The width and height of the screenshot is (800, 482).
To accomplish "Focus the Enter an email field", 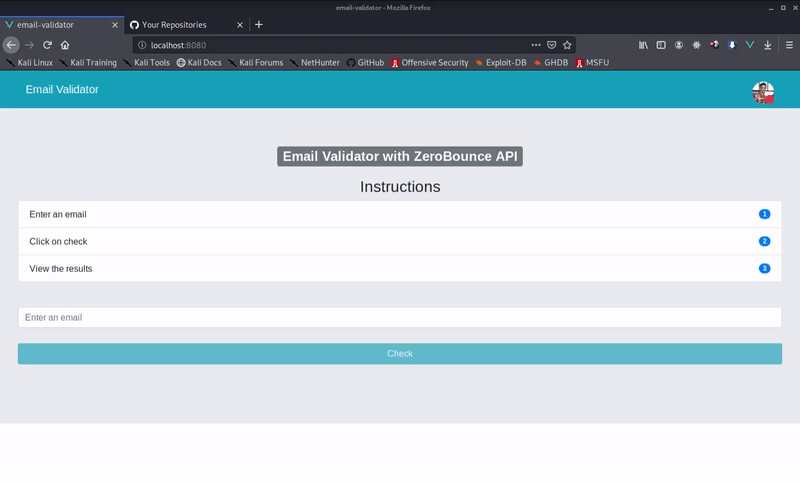I will pyautogui.click(x=400, y=317).
